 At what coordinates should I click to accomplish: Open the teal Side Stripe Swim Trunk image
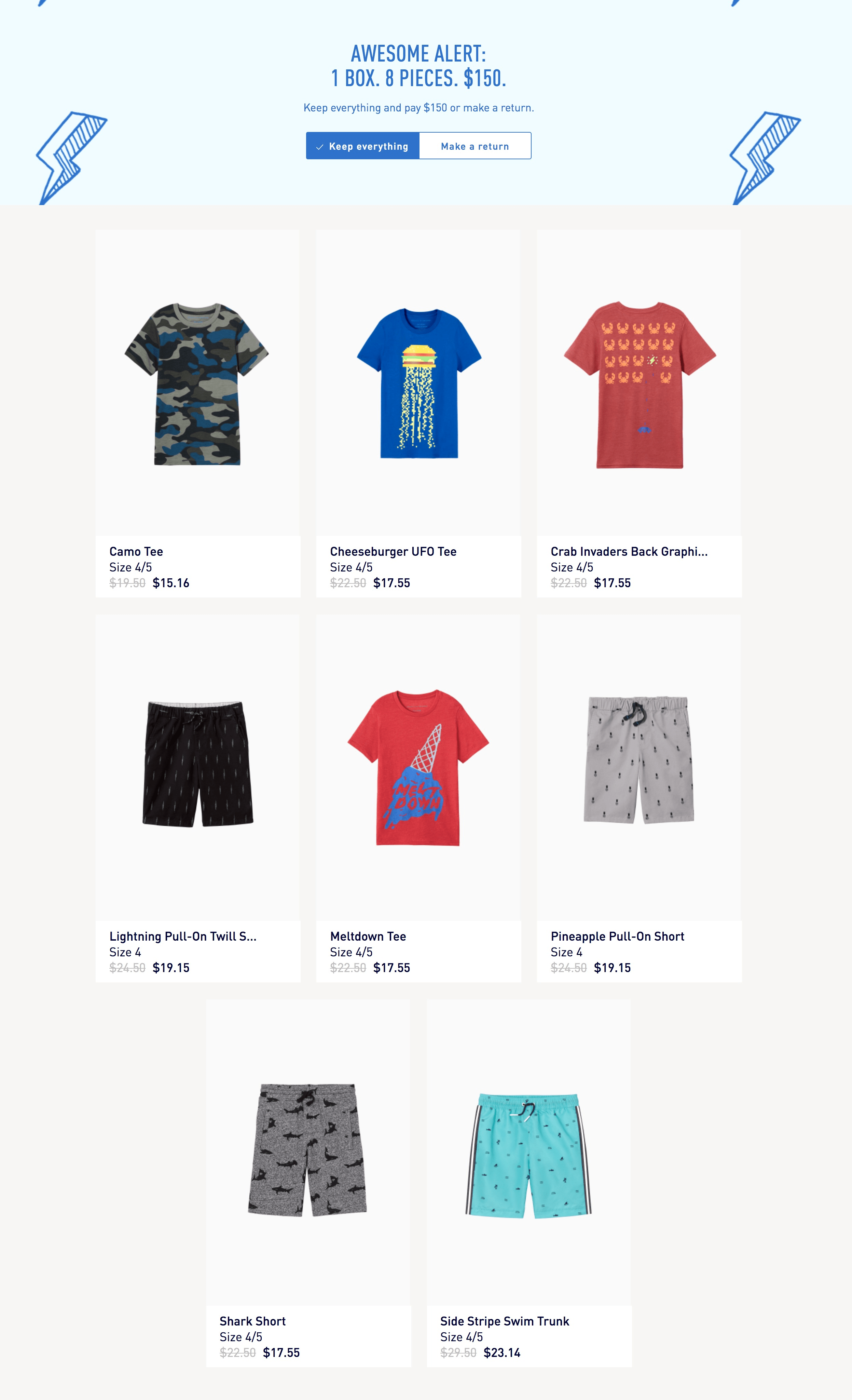(529, 1152)
